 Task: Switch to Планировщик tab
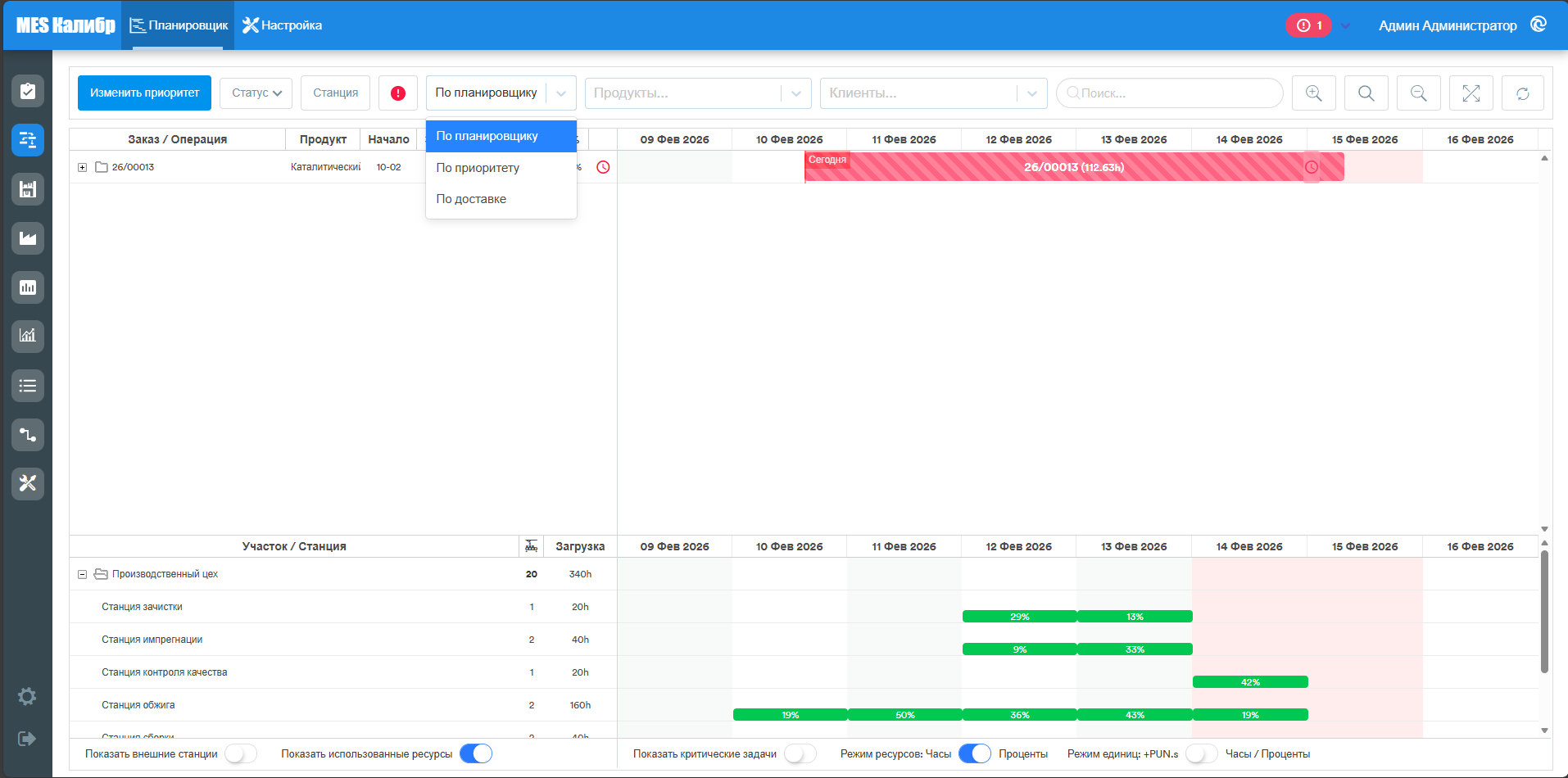[x=178, y=25]
